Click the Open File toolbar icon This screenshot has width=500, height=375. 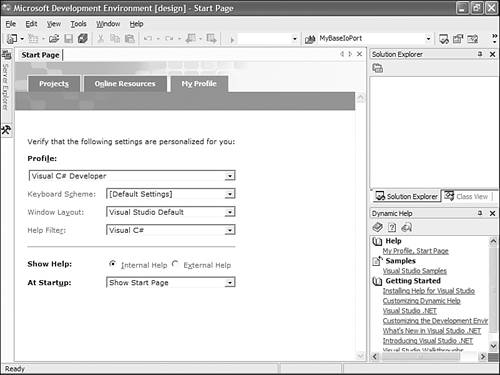tap(54, 39)
